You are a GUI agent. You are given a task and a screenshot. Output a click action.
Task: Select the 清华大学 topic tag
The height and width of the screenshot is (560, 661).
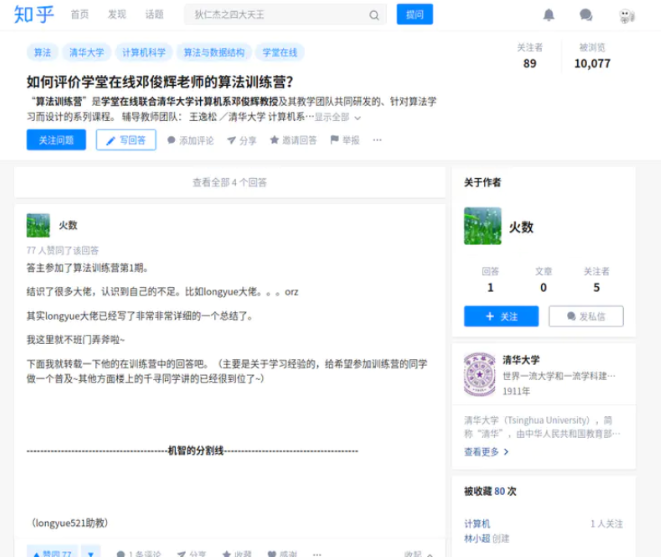coord(86,53)
